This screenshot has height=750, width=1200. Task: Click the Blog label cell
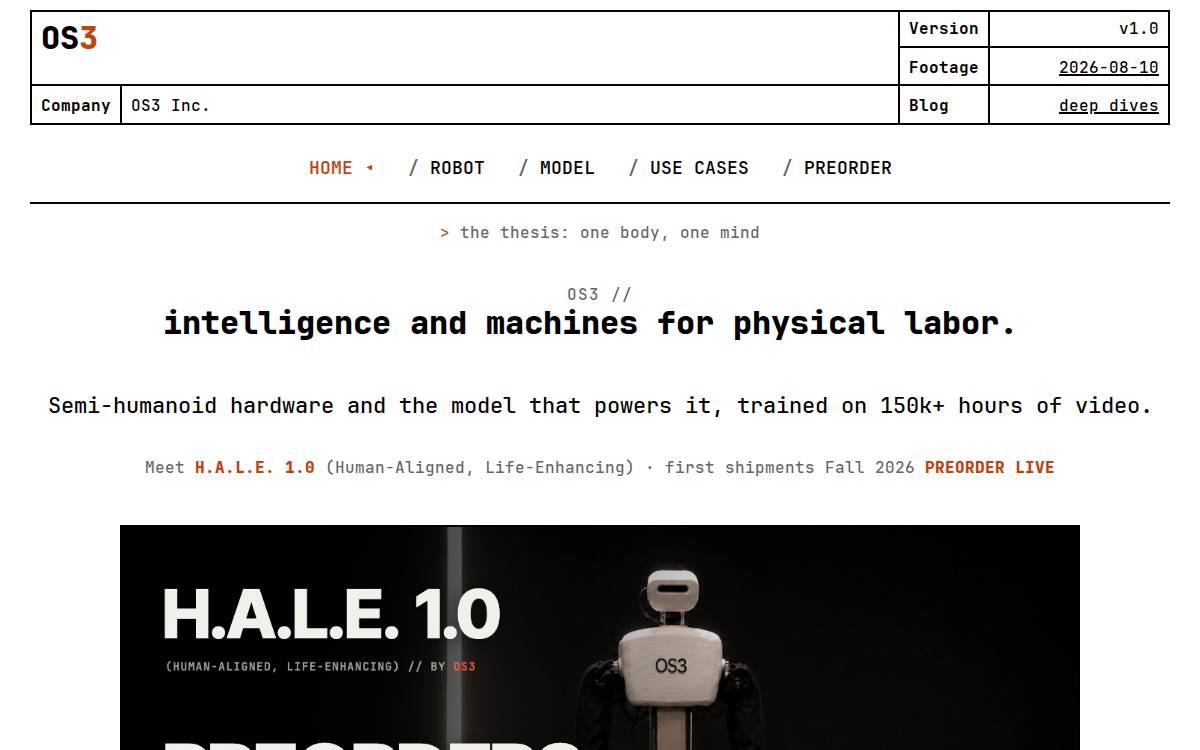coord(944,105)
